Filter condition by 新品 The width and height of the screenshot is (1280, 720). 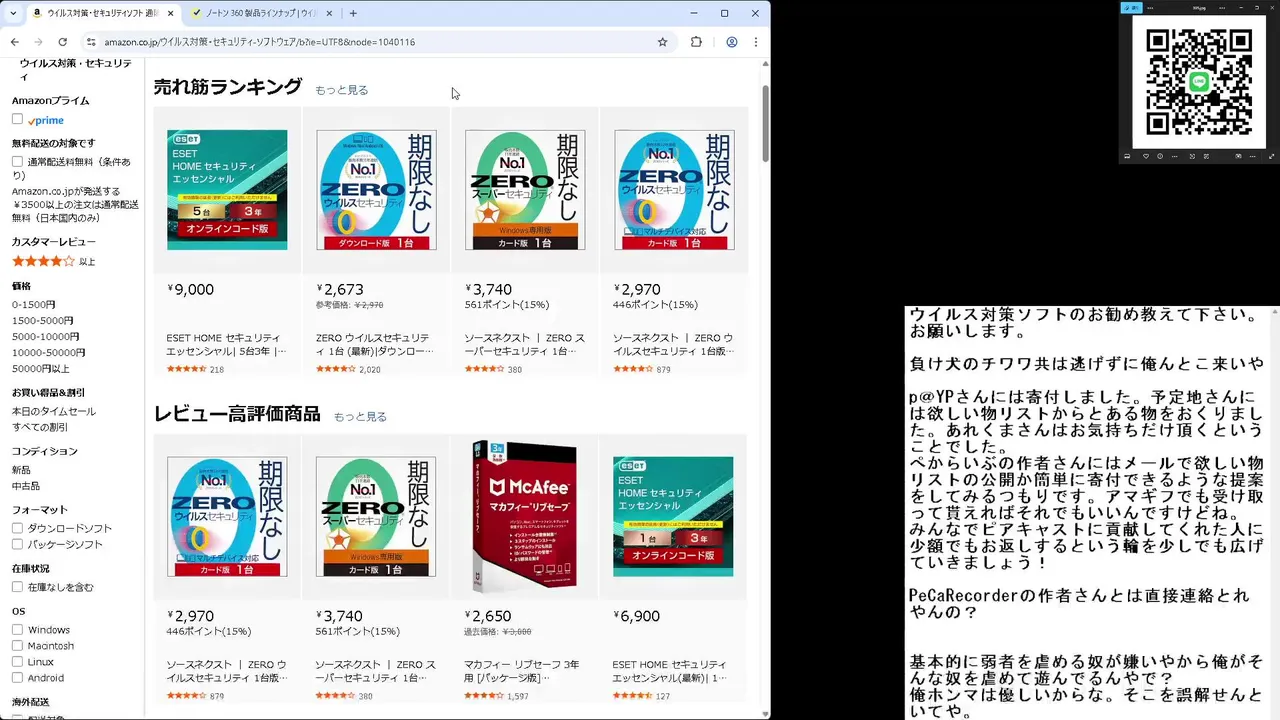click(x=21, y=470)
